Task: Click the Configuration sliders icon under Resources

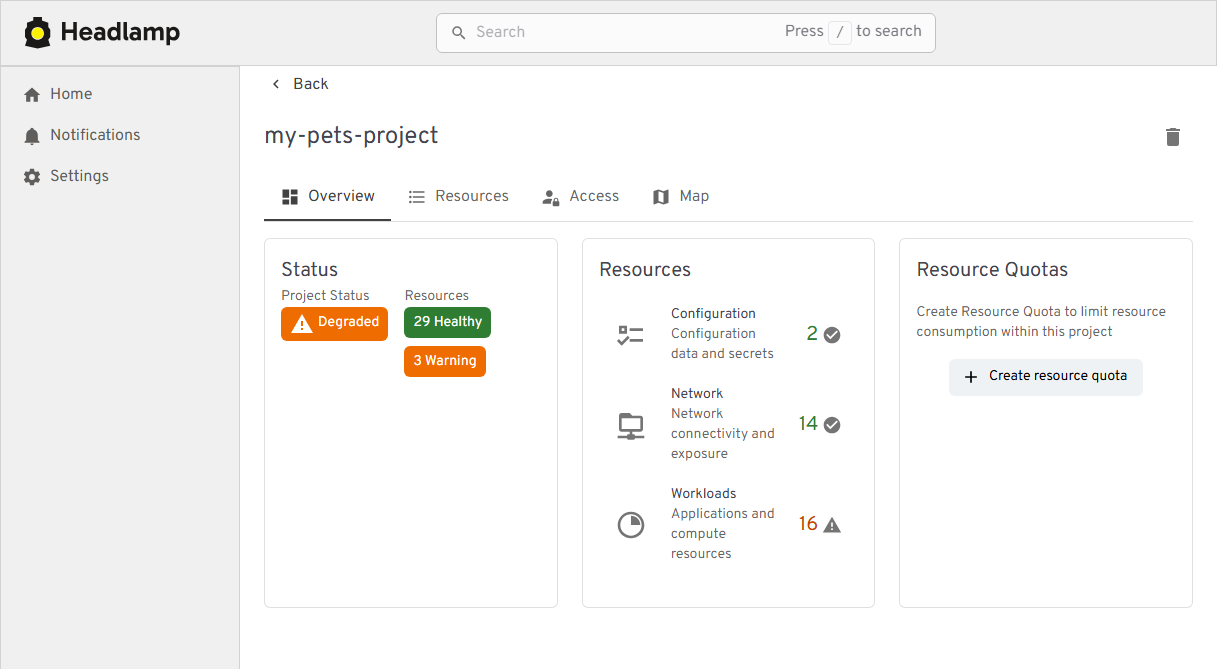Action: pyautogui.click(x=630, y=334)
